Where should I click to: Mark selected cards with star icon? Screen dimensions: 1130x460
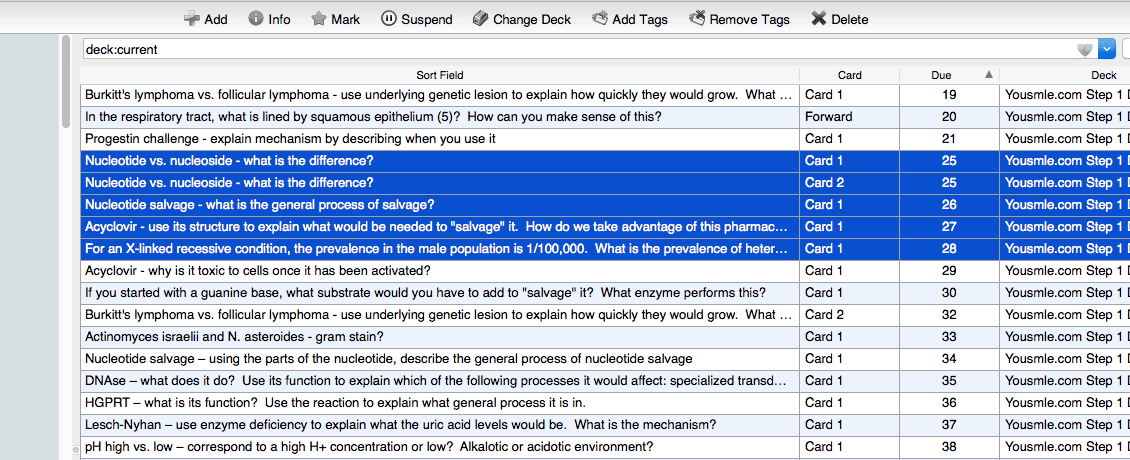pyautogui.click(x=319, y=19)
